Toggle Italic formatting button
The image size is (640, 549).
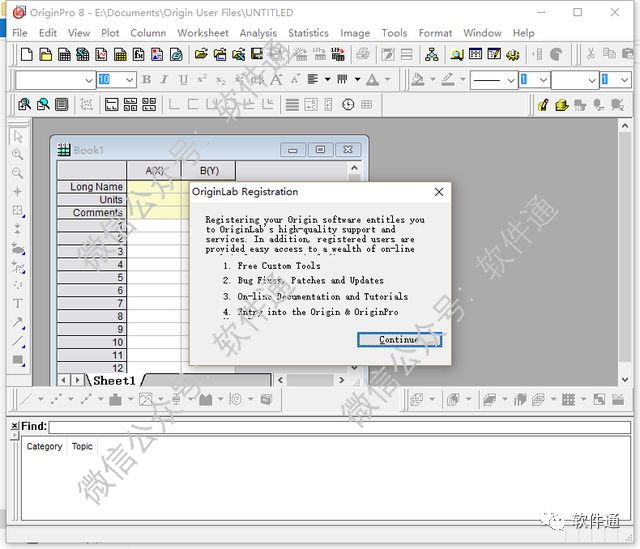pos(164,80)
